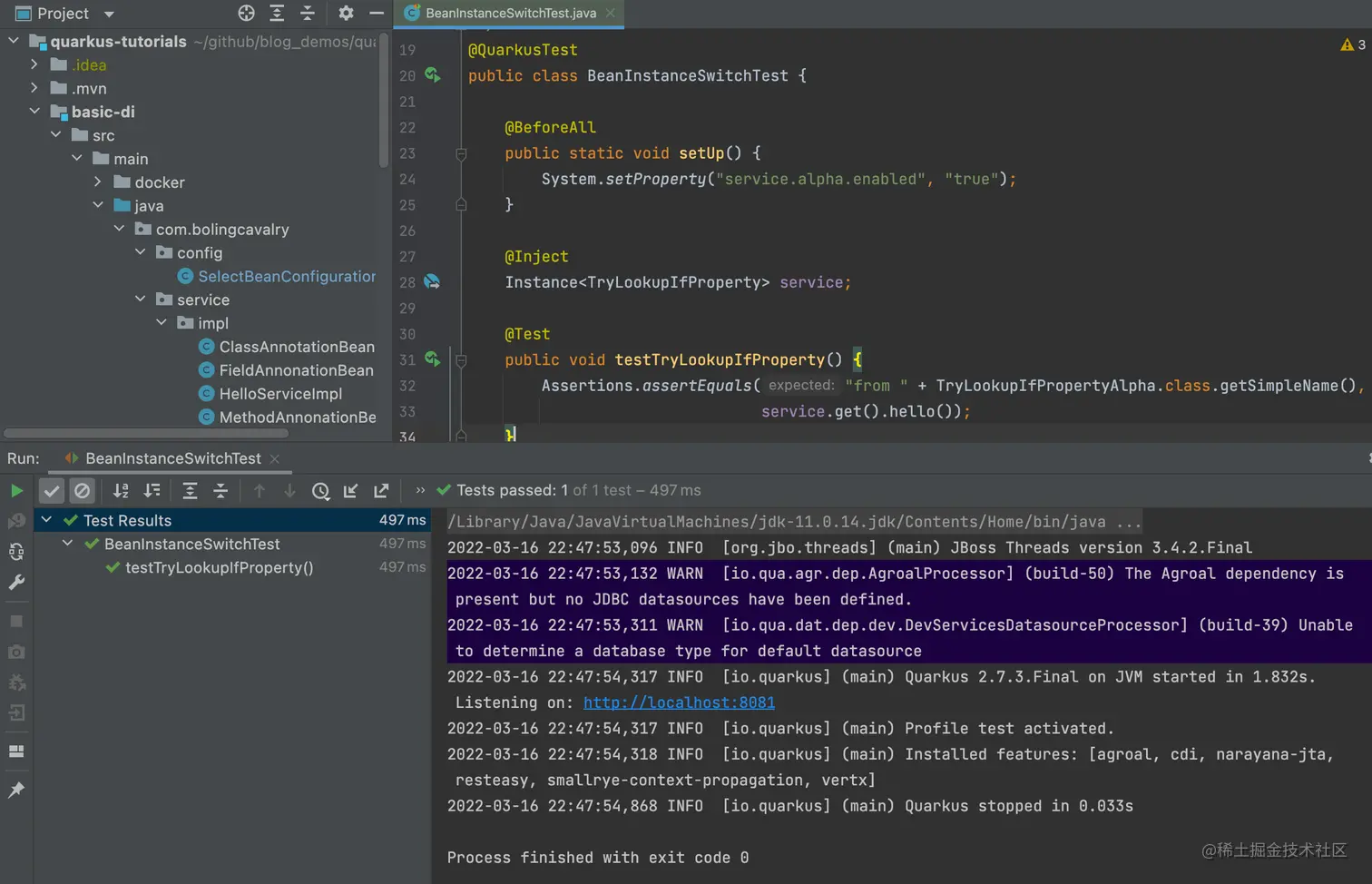Collapse the basic-di module
Image resolution: width=1372 pixels, height=884 pixels.
pos(34,112)
